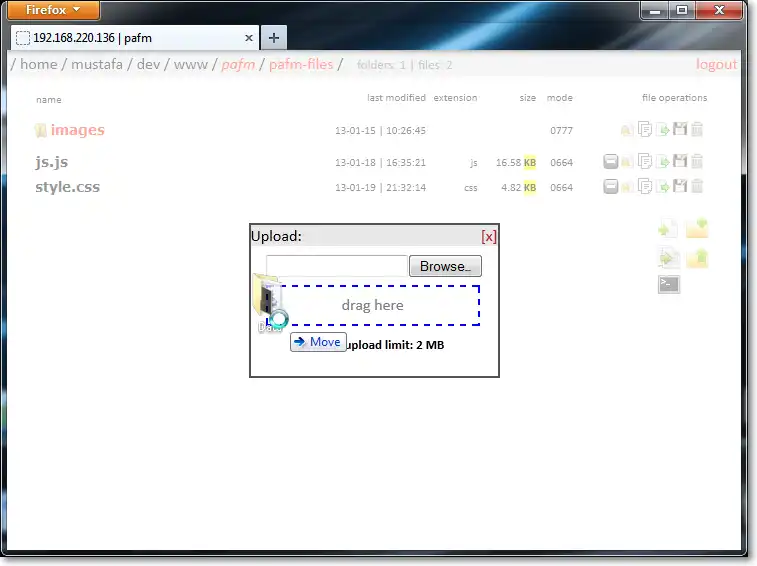Click the yellow rename icon for images folder
The image size is (757, 566).
coord(627,130)
